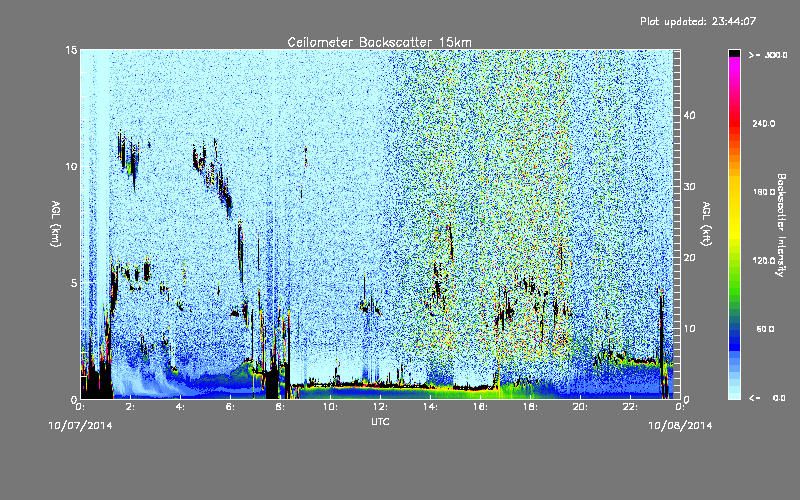Click the 60.0 colorbar value
Screen dimensions: 800x500
[765, 329]
